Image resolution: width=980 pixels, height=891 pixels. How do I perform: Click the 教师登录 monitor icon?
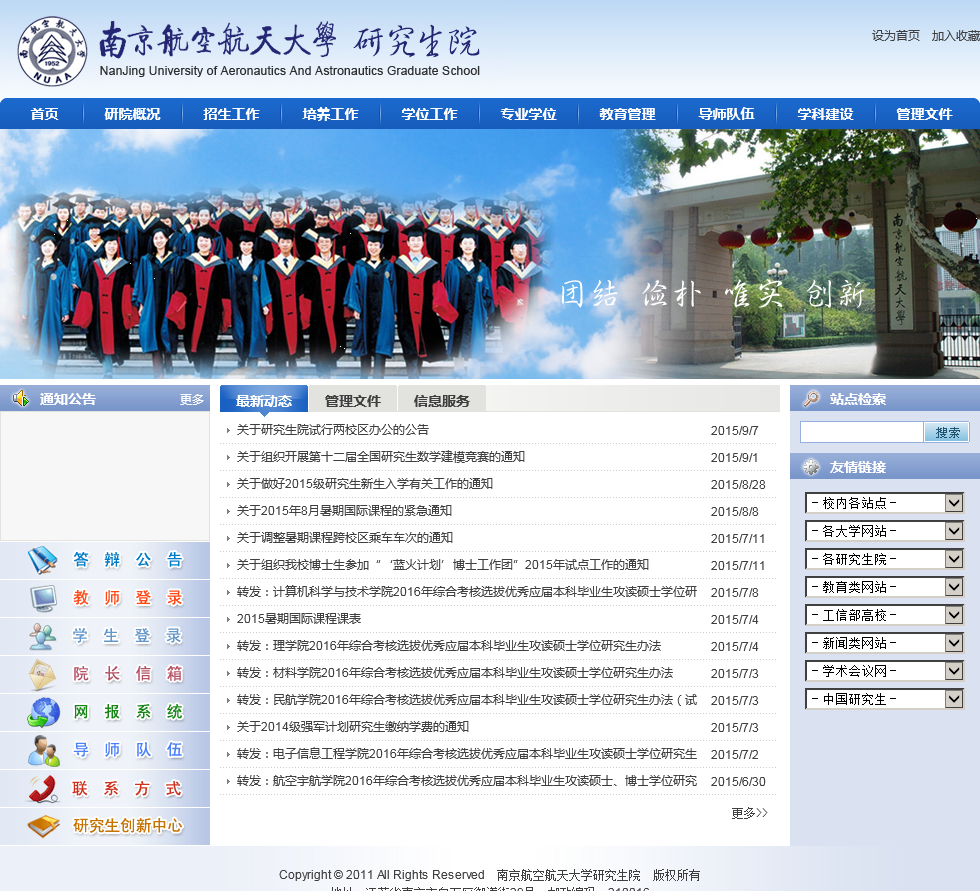point(44,598)
